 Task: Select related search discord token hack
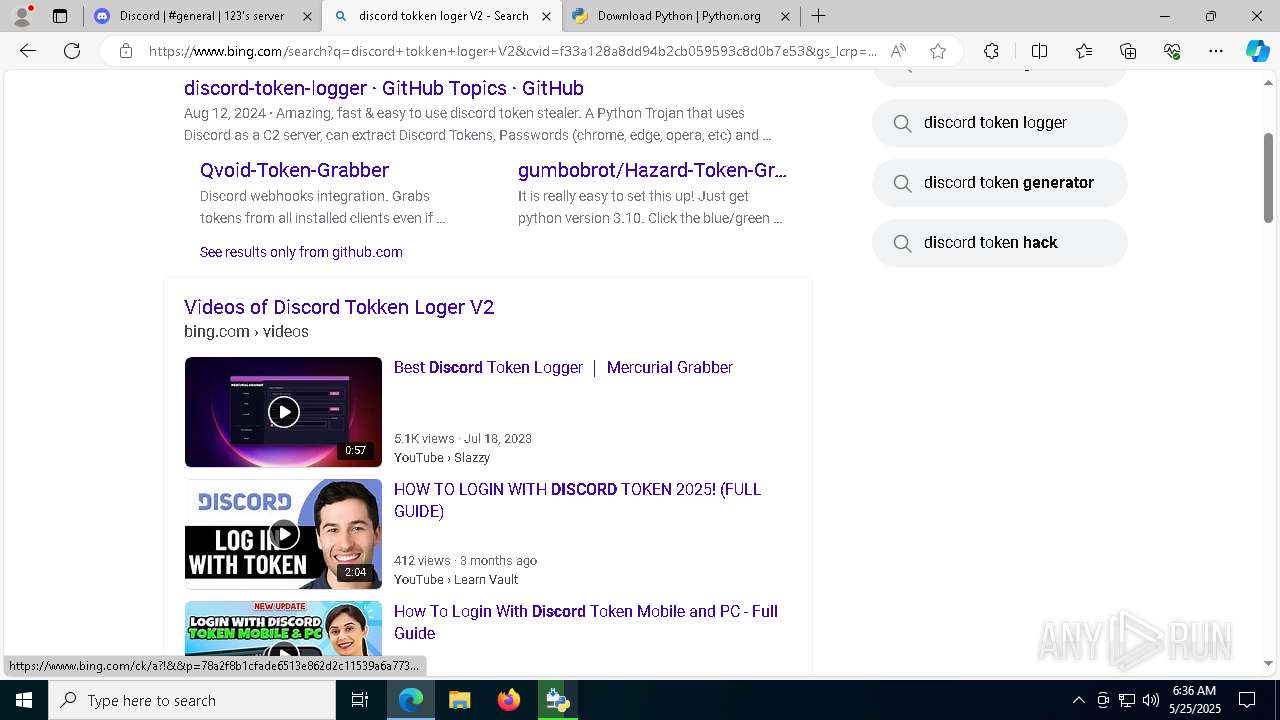point(1000,243)
